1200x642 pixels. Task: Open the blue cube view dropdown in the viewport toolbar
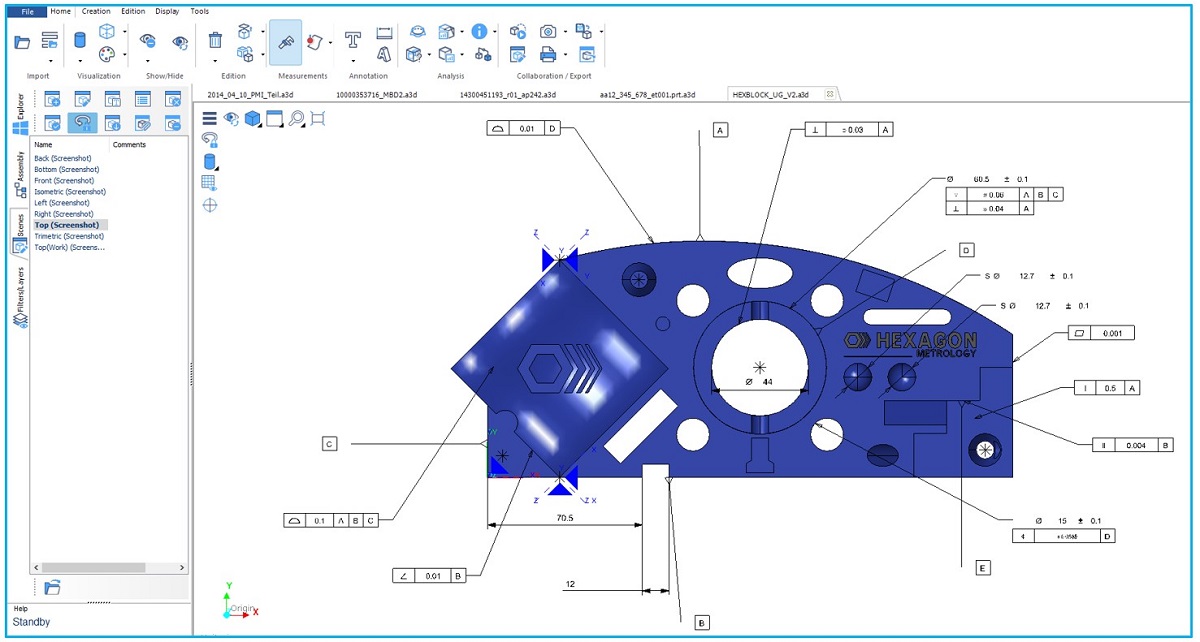pyautogui.click(x=253, y=118)
